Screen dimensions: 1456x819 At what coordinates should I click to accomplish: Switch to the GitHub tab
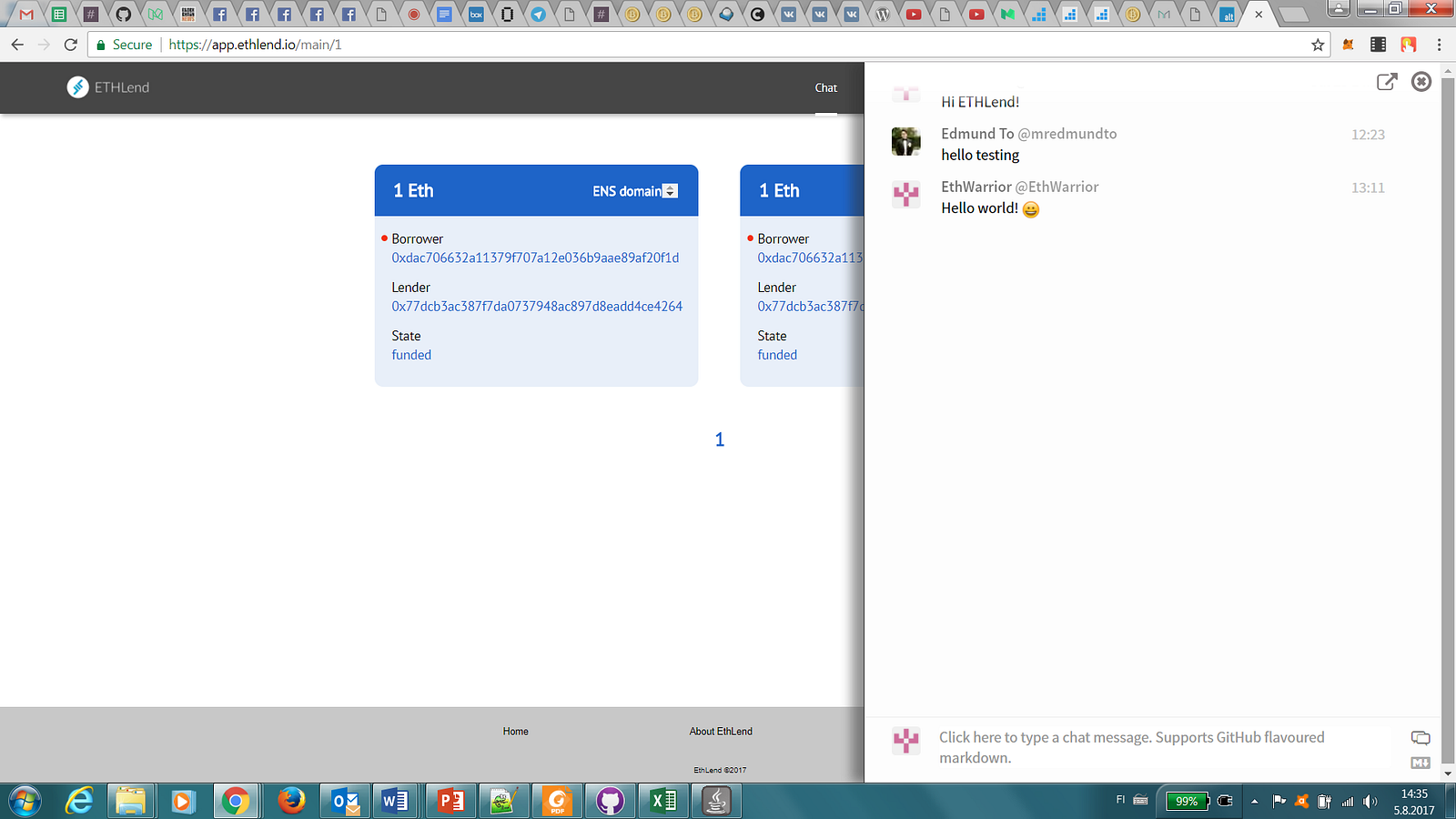tap(123, 14)
